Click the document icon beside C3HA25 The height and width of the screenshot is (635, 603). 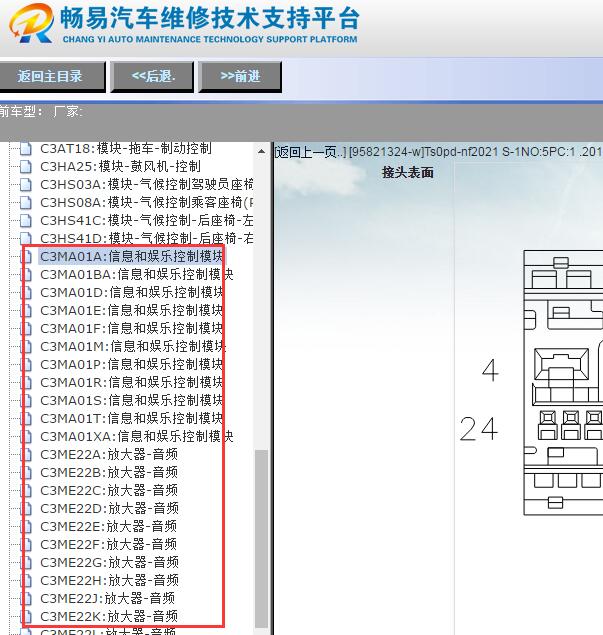(x=26, y=166)
